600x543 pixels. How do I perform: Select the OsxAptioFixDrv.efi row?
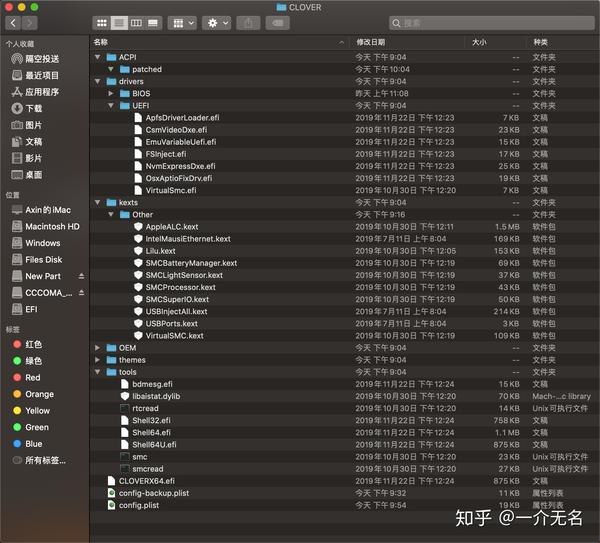pyautogui.click(x=344, y=178)
